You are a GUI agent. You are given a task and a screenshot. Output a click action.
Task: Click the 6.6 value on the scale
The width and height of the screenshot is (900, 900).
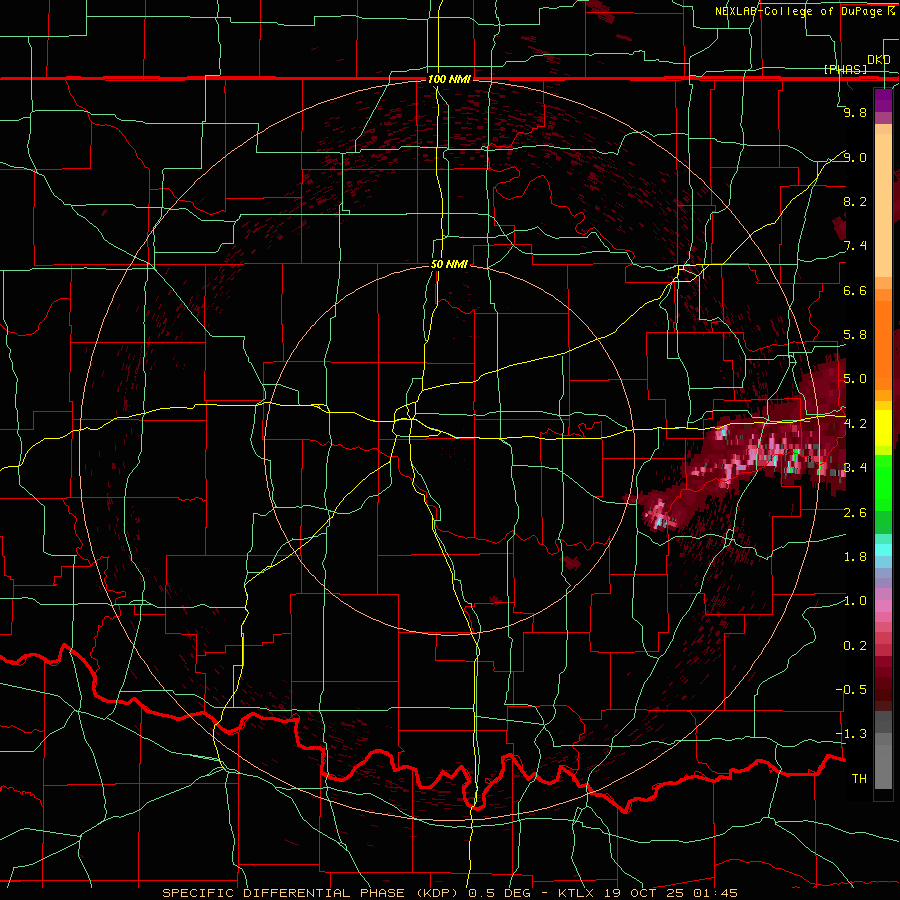click(x=855, y=290)
